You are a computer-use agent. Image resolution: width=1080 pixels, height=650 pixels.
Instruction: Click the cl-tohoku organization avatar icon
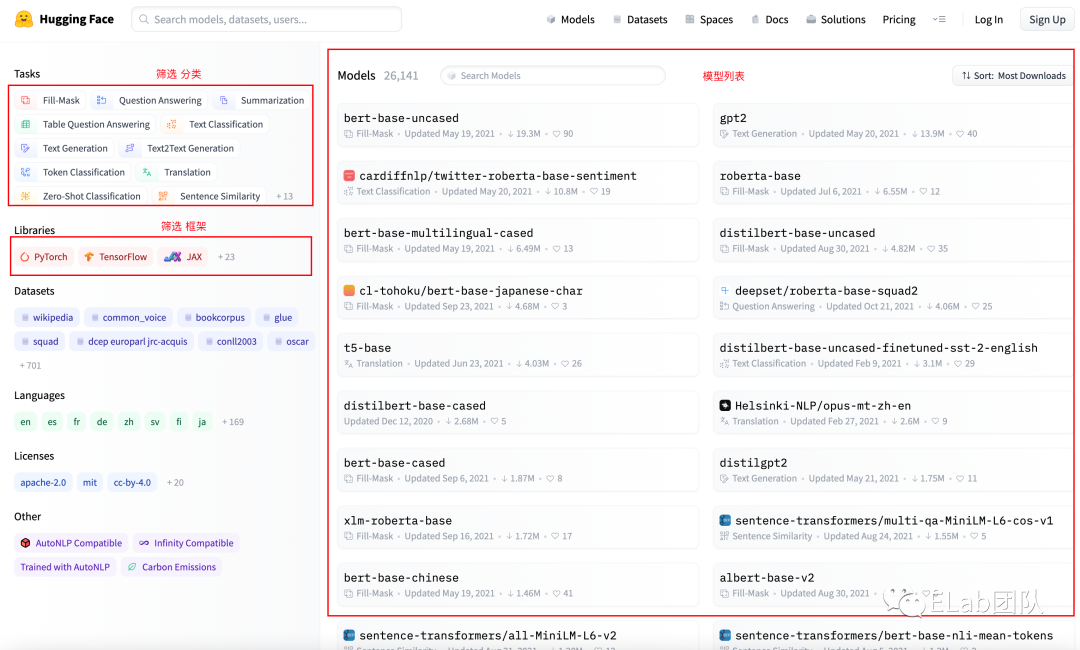[349, 291]
